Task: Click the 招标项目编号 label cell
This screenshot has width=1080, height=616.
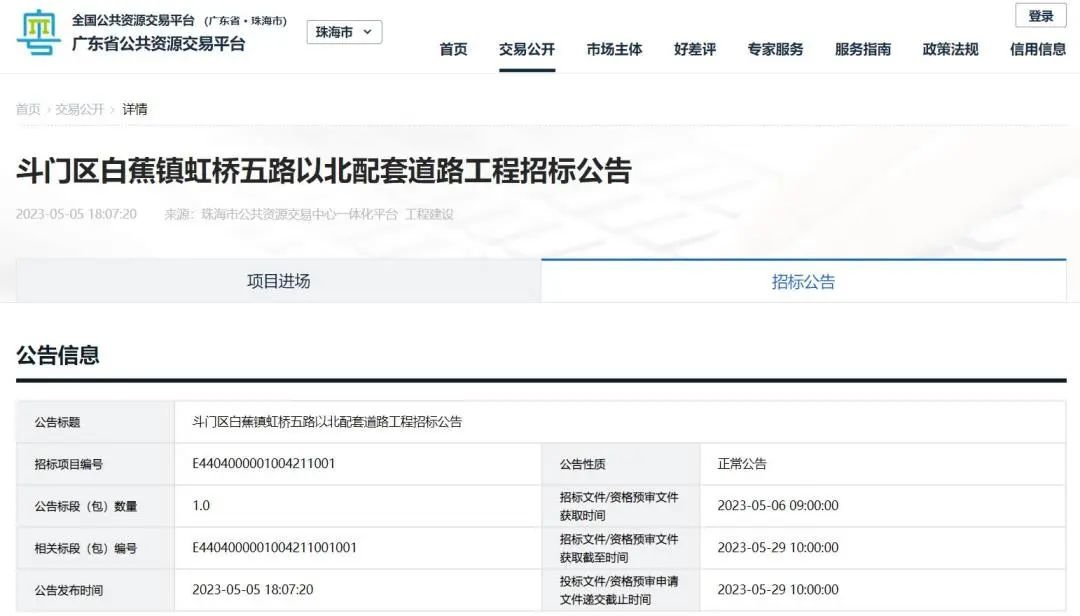Action: pos(95,464)
